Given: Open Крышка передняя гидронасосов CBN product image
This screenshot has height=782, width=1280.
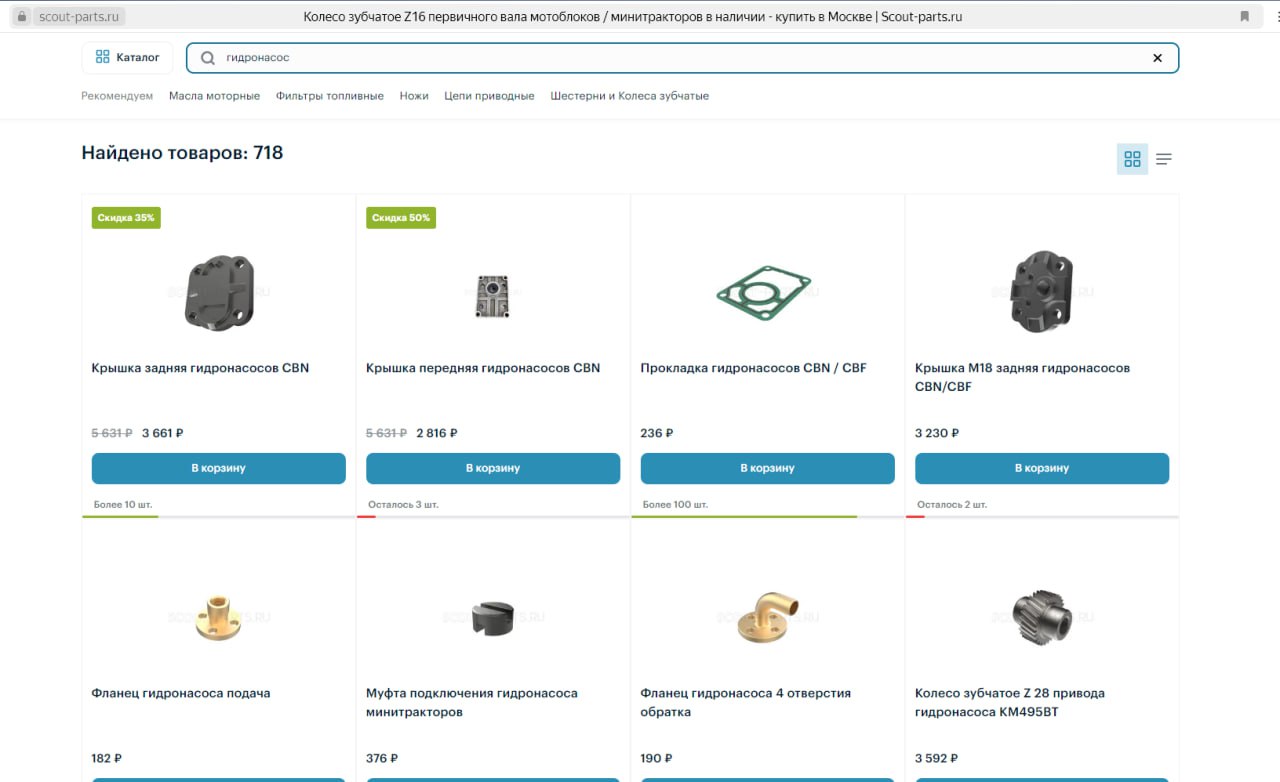Looking at the screenshot, I should (x=492, y=296).
